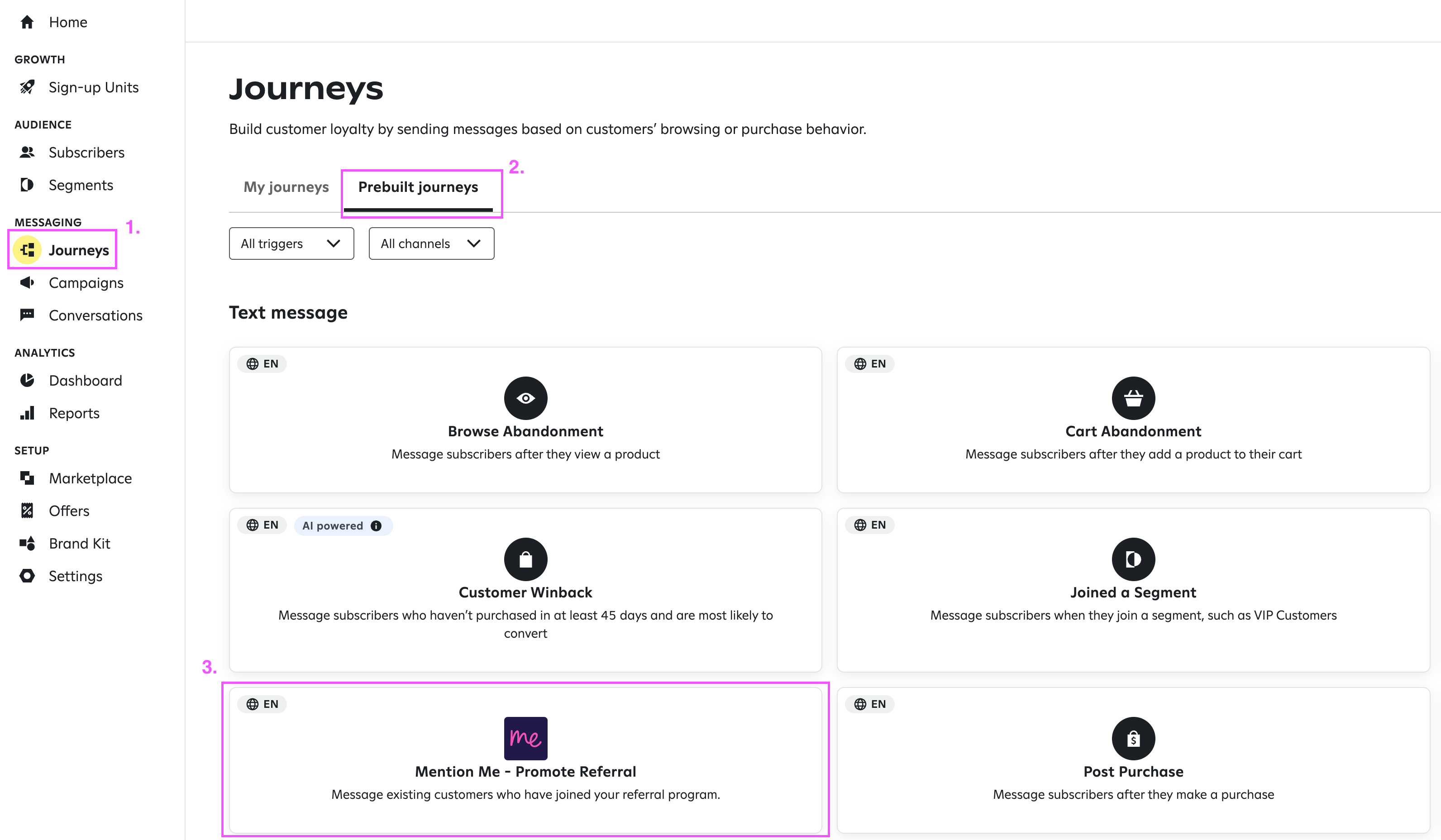Click the globe EN badge on Cart Abandonment

870,364
